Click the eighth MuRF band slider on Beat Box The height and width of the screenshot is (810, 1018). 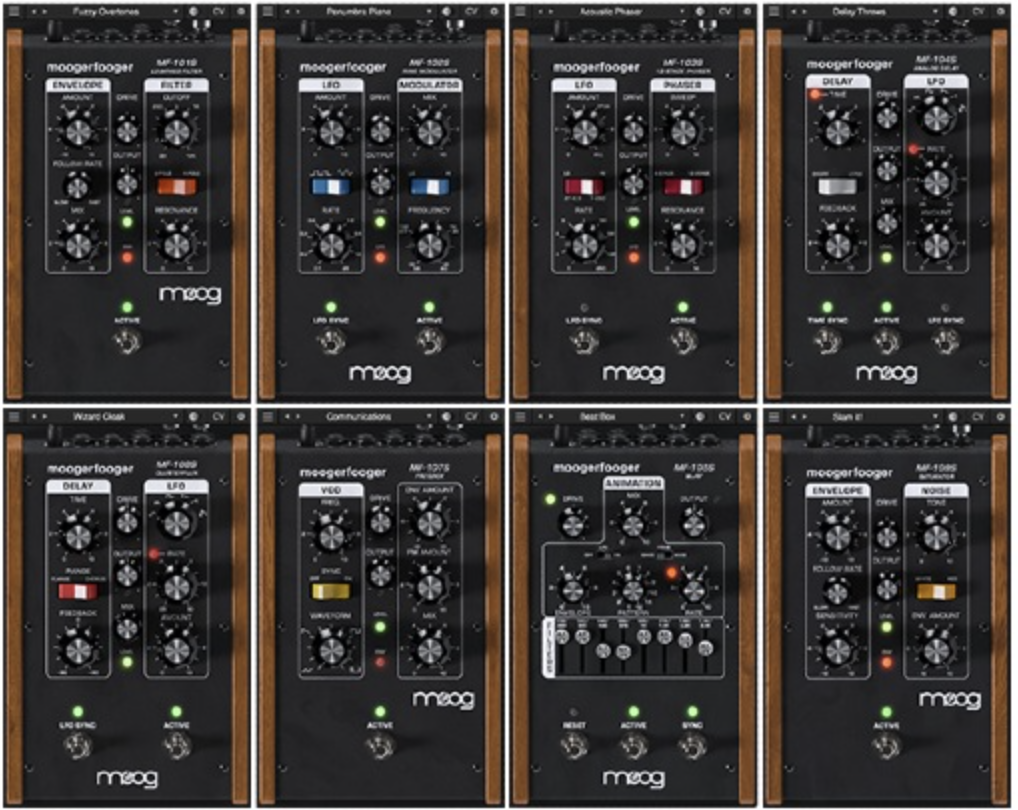(706, 648)
